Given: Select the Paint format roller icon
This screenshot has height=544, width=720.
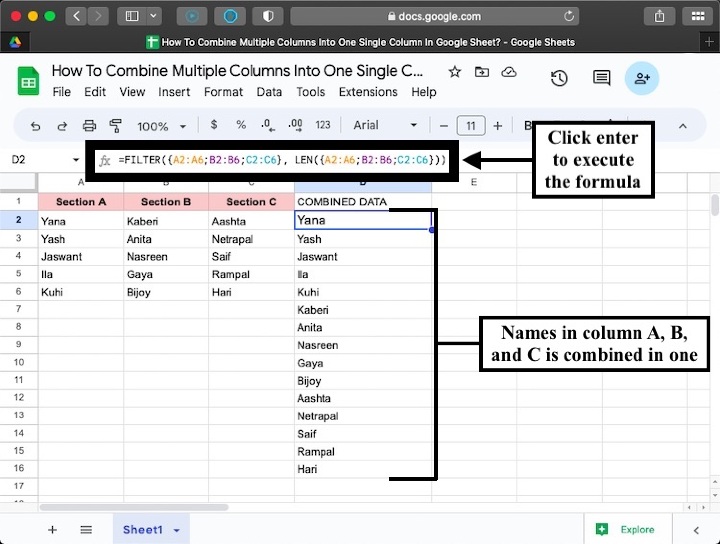Looking at the screenshot, I should (x=116, y=126).
